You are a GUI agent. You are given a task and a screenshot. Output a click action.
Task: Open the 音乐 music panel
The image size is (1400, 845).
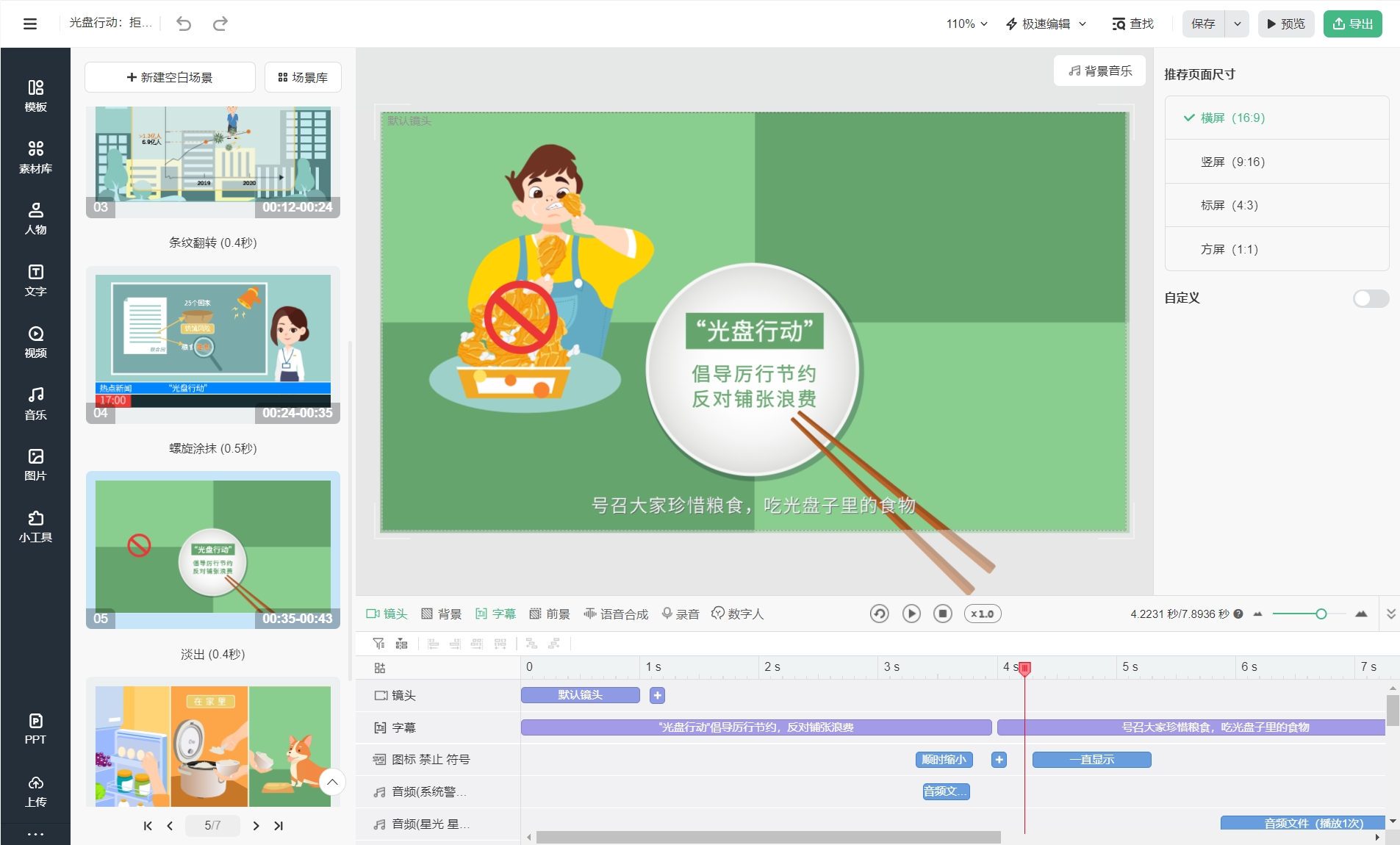(x=35, y=403)
